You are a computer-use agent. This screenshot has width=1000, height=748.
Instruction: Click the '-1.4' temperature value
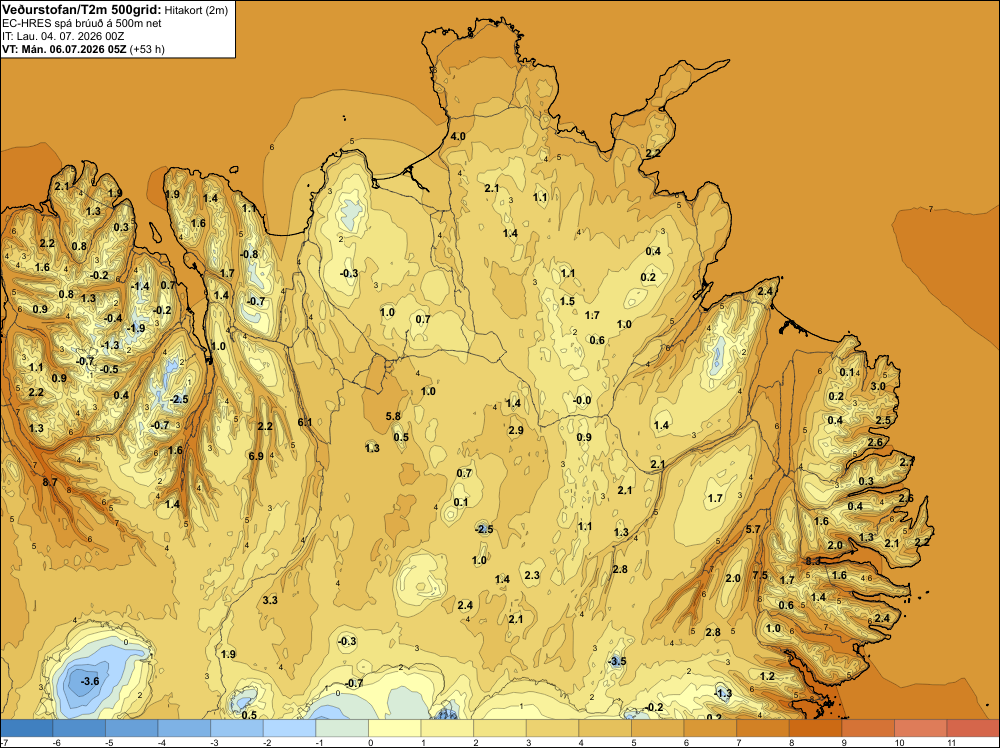click(x=140, y=286)
